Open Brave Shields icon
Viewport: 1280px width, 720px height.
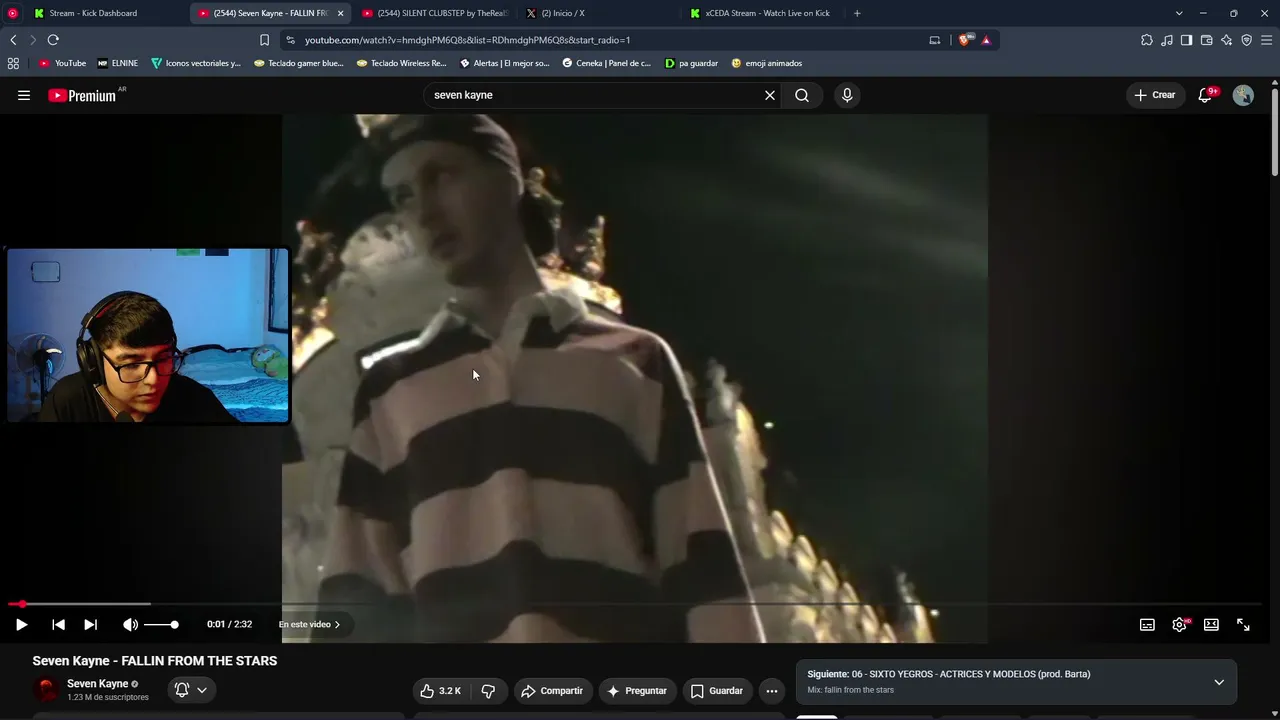(965, 40)
